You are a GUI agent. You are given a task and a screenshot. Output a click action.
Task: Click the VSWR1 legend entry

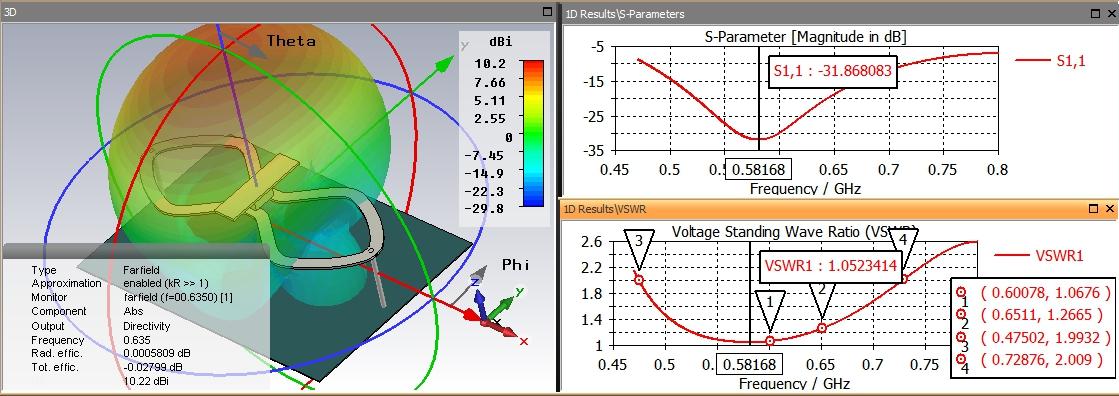click(x=1039, y=255)
